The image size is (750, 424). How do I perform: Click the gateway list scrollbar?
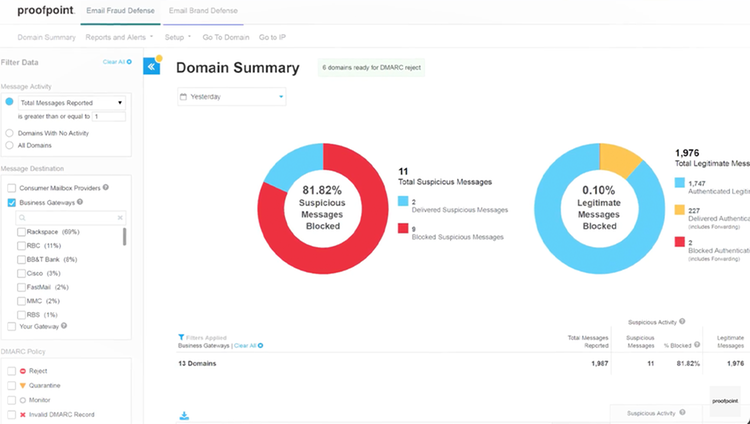(124, 236)
